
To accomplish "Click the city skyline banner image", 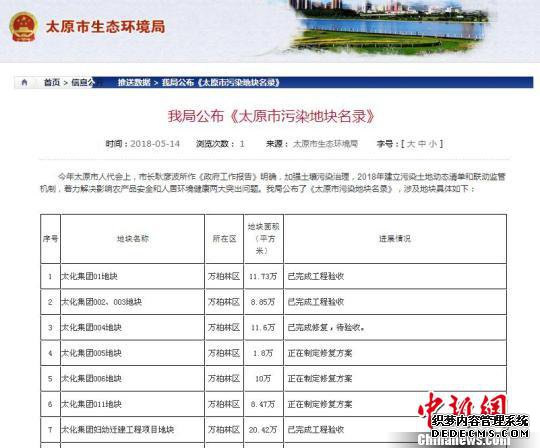I will tap(389, 28).
